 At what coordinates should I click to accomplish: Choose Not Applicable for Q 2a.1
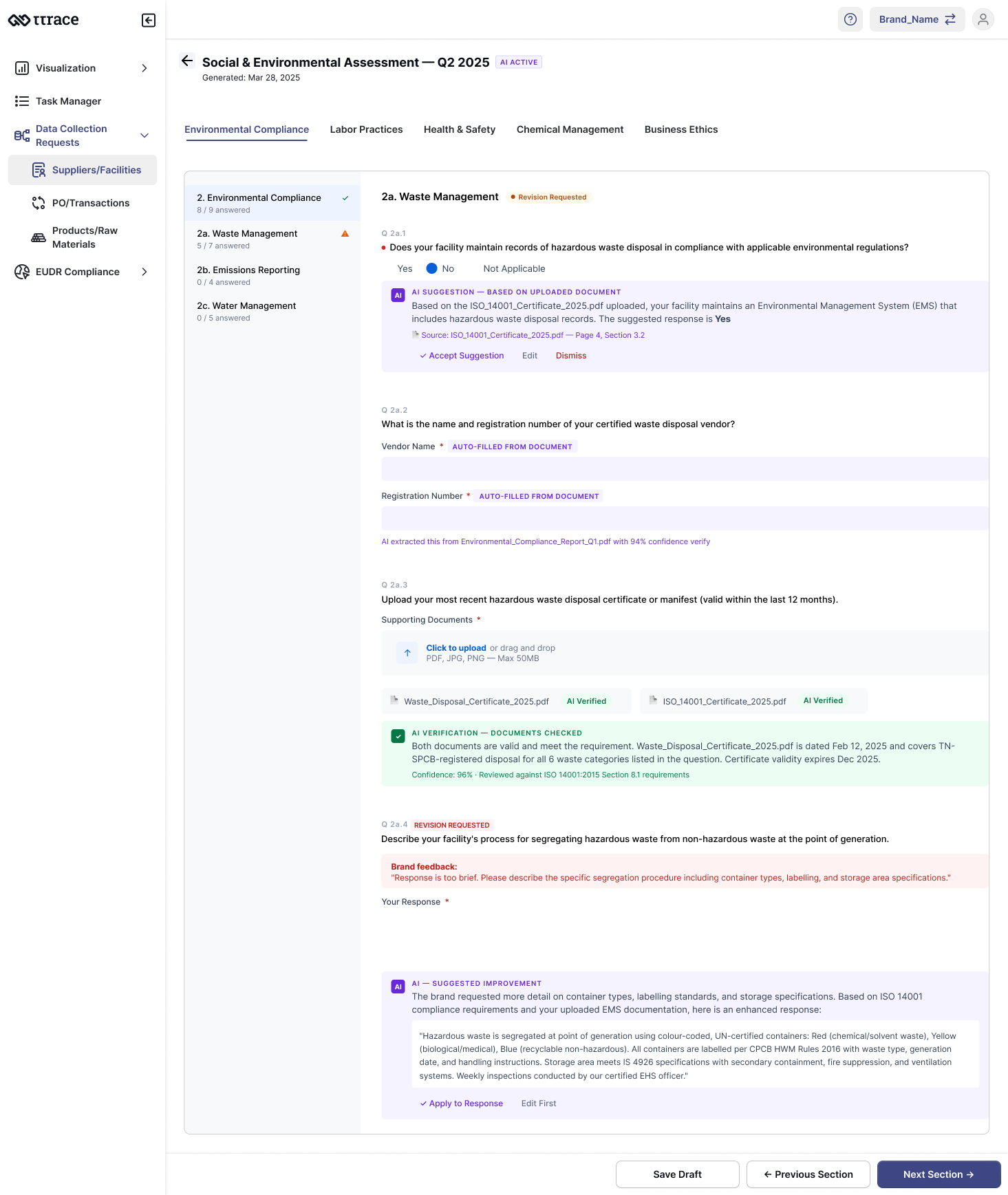514,269
